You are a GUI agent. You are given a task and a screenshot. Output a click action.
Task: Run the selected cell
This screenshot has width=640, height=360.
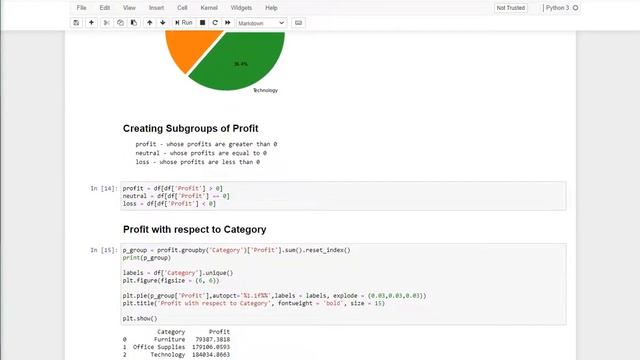[x=184, y=23]
